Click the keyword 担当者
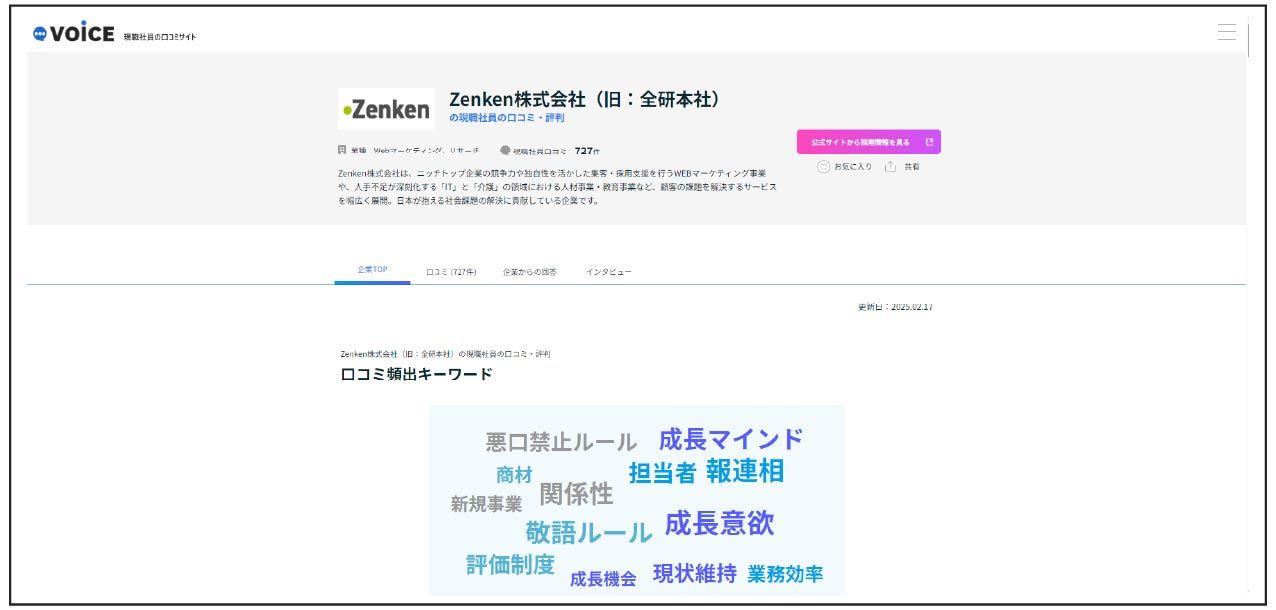 (662, 473)
